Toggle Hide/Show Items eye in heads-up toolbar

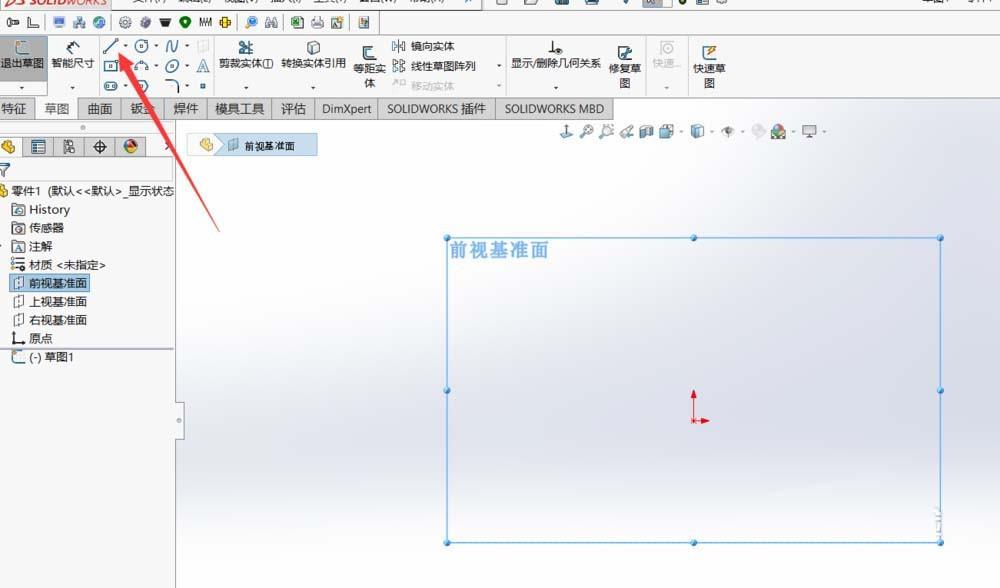tap(727, 131)
